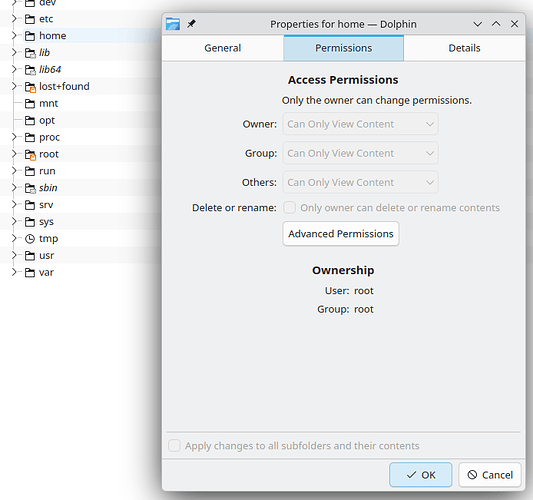Click the mnt folder icon
This screenshot has height=500, width=533.
coord(30,103)
